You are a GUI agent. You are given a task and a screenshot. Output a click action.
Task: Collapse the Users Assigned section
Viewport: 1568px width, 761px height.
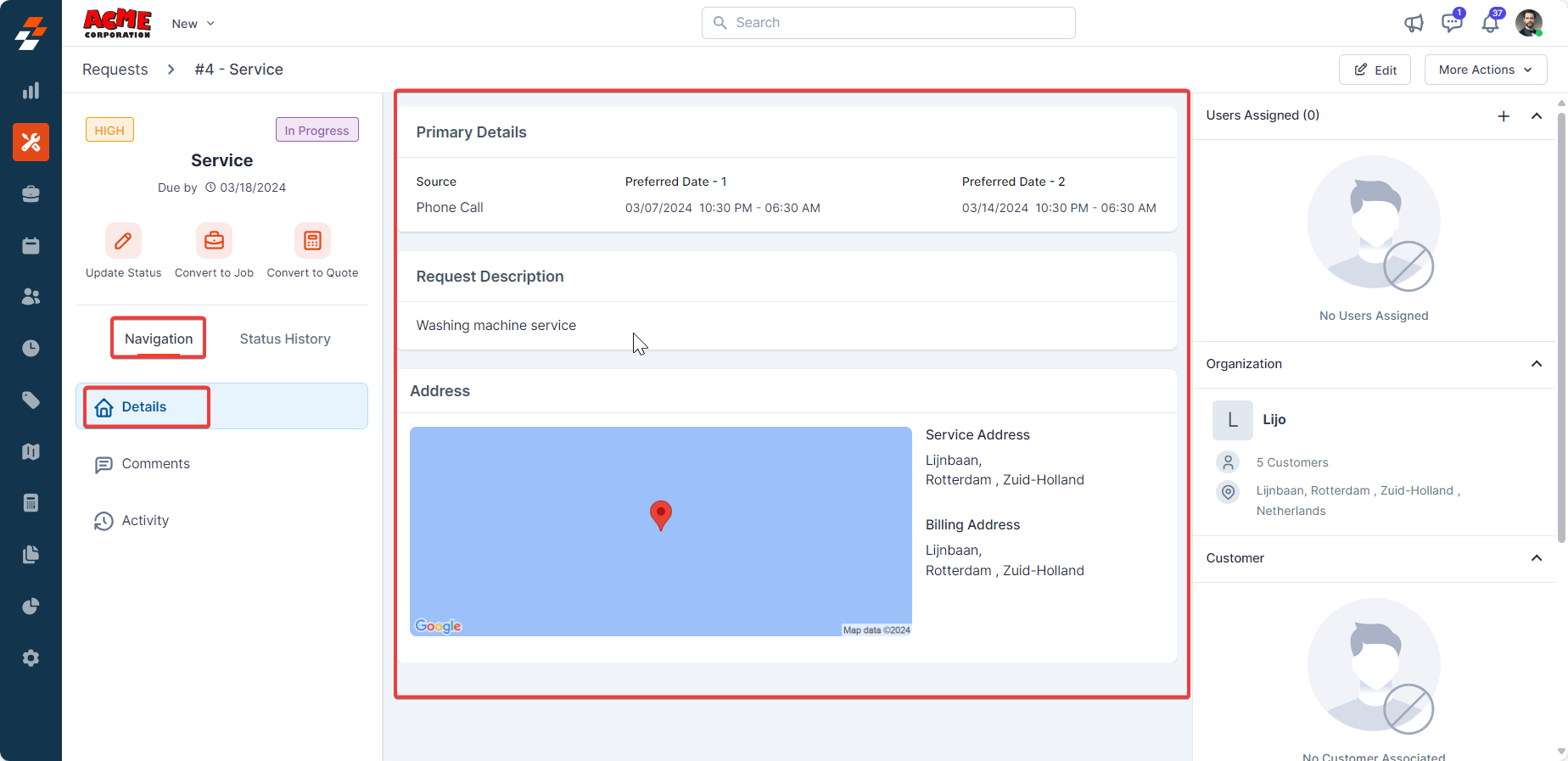point(1537,116)
